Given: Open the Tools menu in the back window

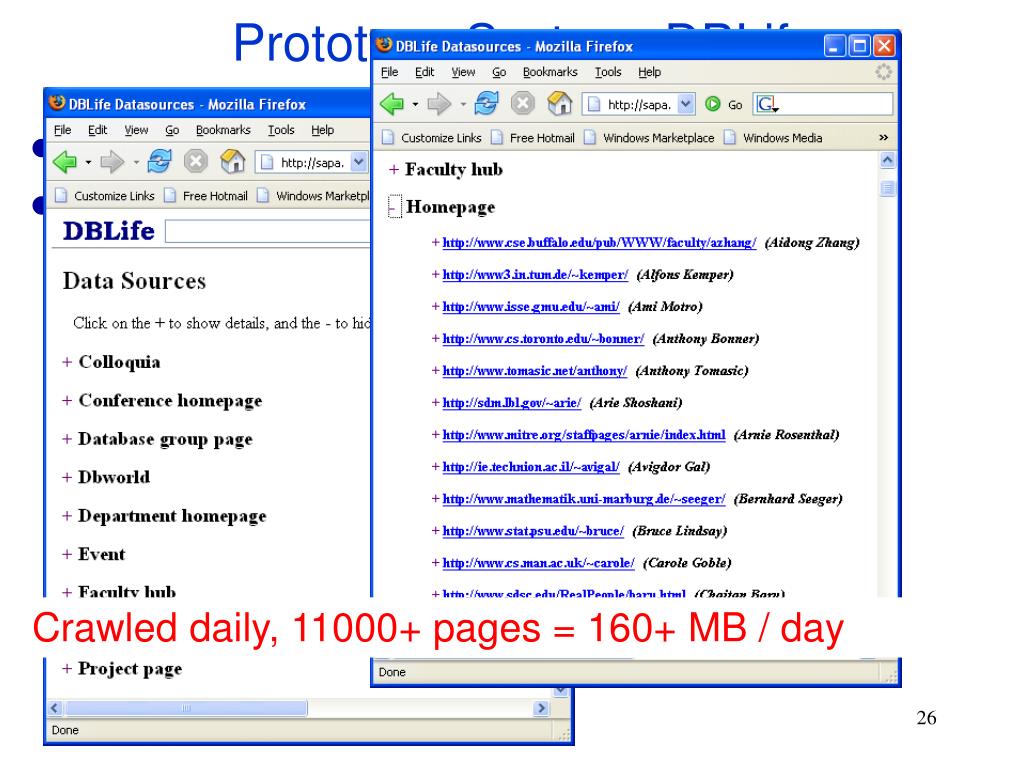Looking at the screenshot, I should pos(281,130).
